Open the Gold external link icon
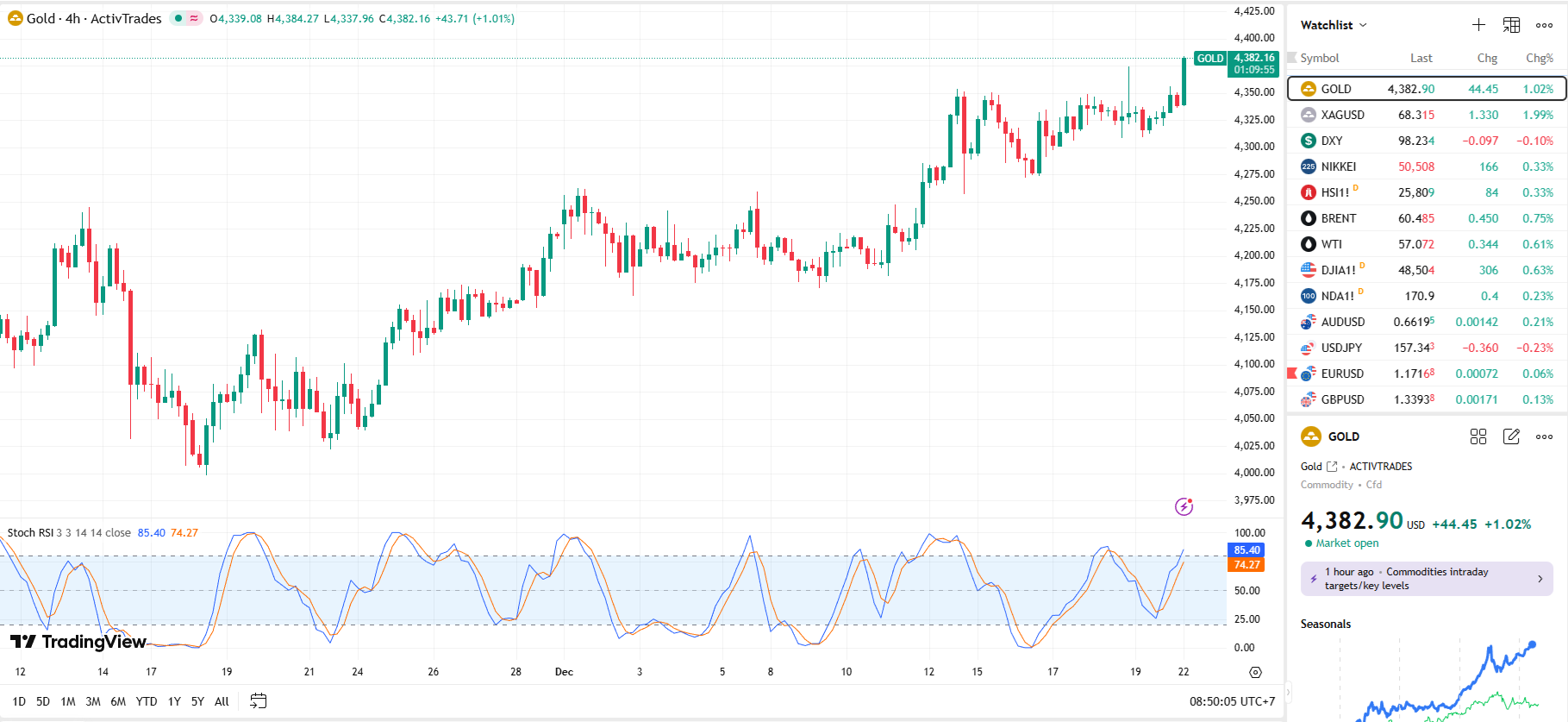Screen dimensions: 1568x722 pos(1332,467)
